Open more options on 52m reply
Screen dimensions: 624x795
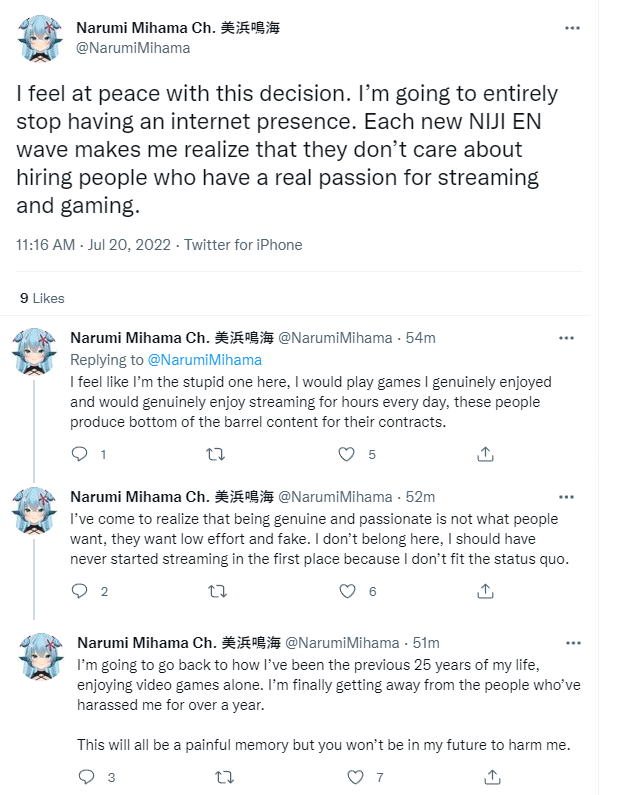566,496
